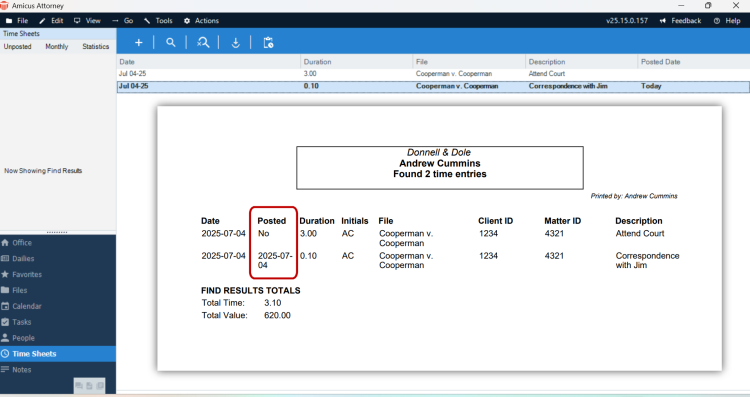Click the Feedback button

pos(680,21)
